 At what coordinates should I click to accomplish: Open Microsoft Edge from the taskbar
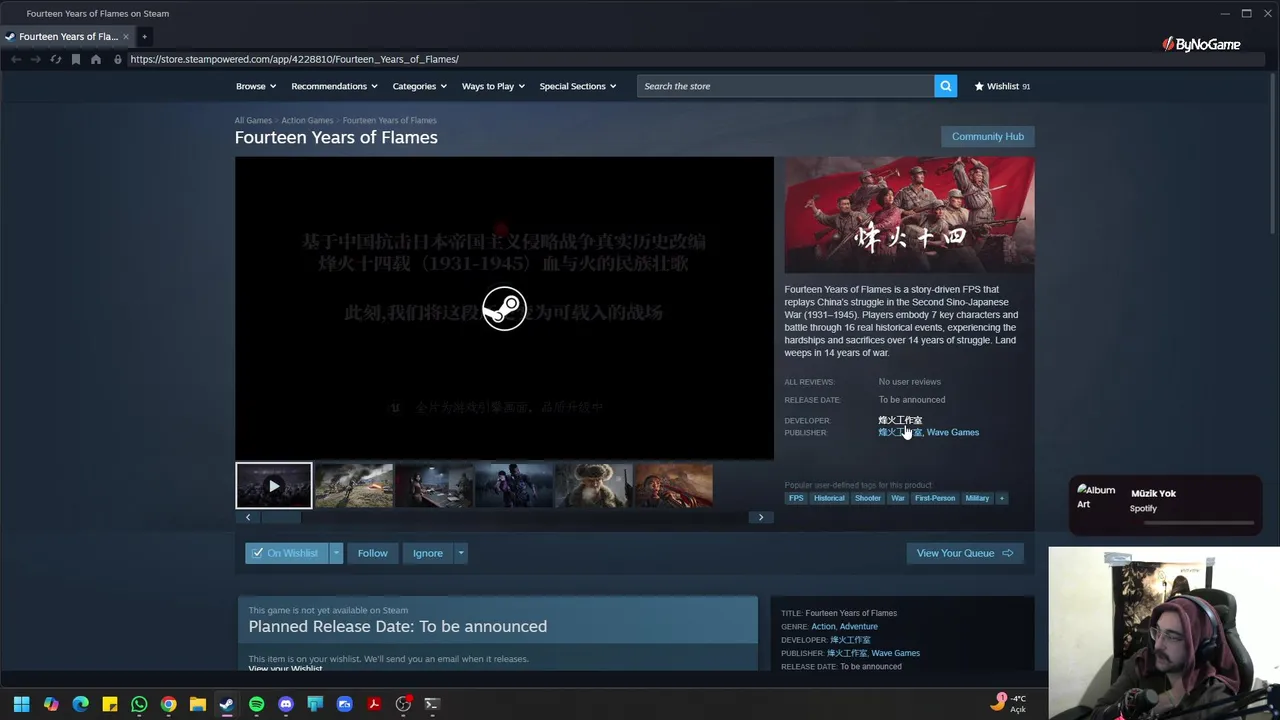pos(81,704)
